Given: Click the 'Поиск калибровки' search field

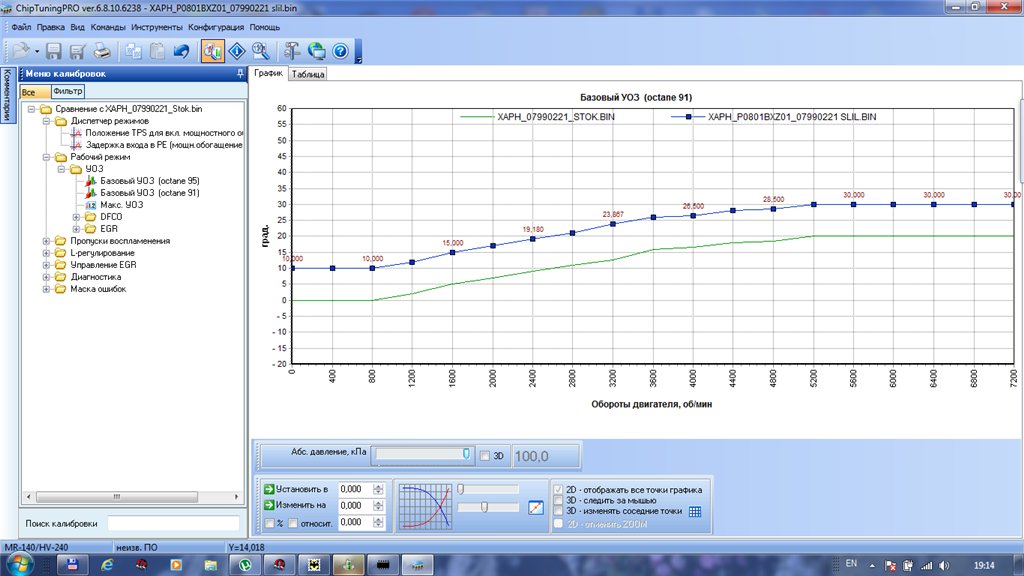Looking at the screenshot, I should click(x=173, y=523).
